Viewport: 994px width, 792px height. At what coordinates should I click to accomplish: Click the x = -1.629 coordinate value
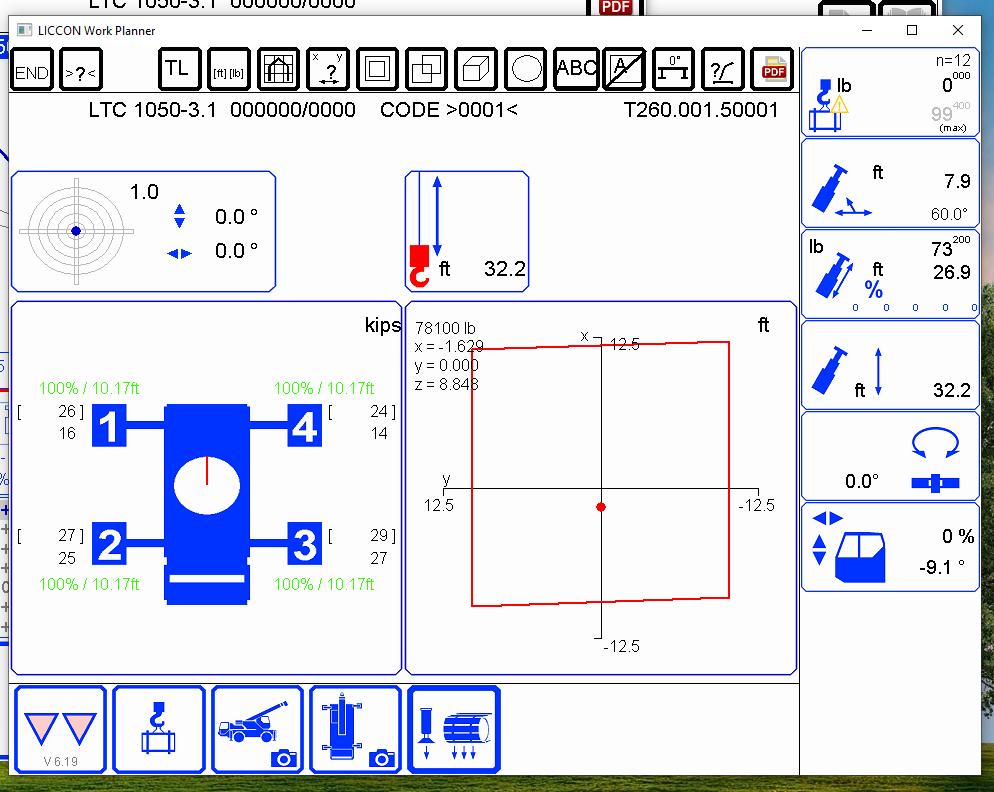click(x=449, y=346)
